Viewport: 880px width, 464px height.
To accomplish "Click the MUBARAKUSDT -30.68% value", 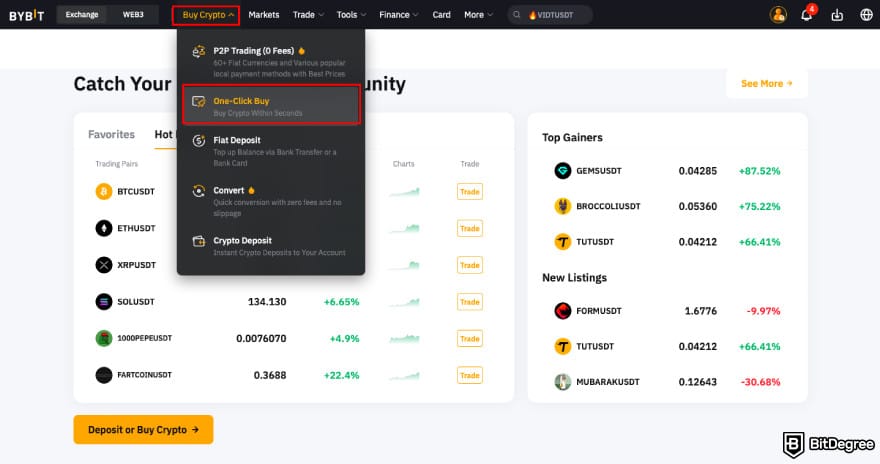I will pos(760,382).
